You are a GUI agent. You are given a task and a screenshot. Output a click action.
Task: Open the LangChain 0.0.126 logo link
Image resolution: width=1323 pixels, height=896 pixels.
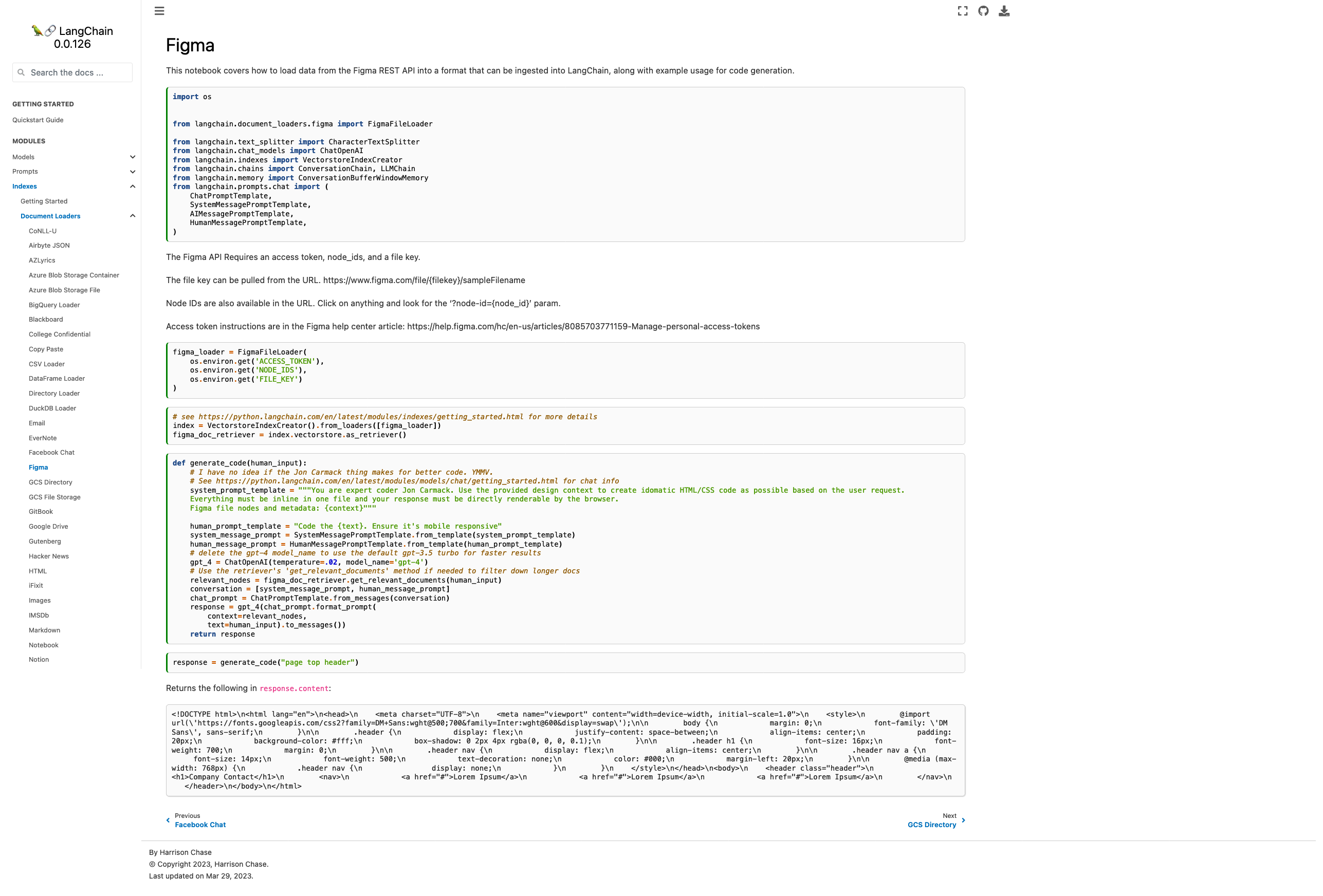(x=72, y=37)
